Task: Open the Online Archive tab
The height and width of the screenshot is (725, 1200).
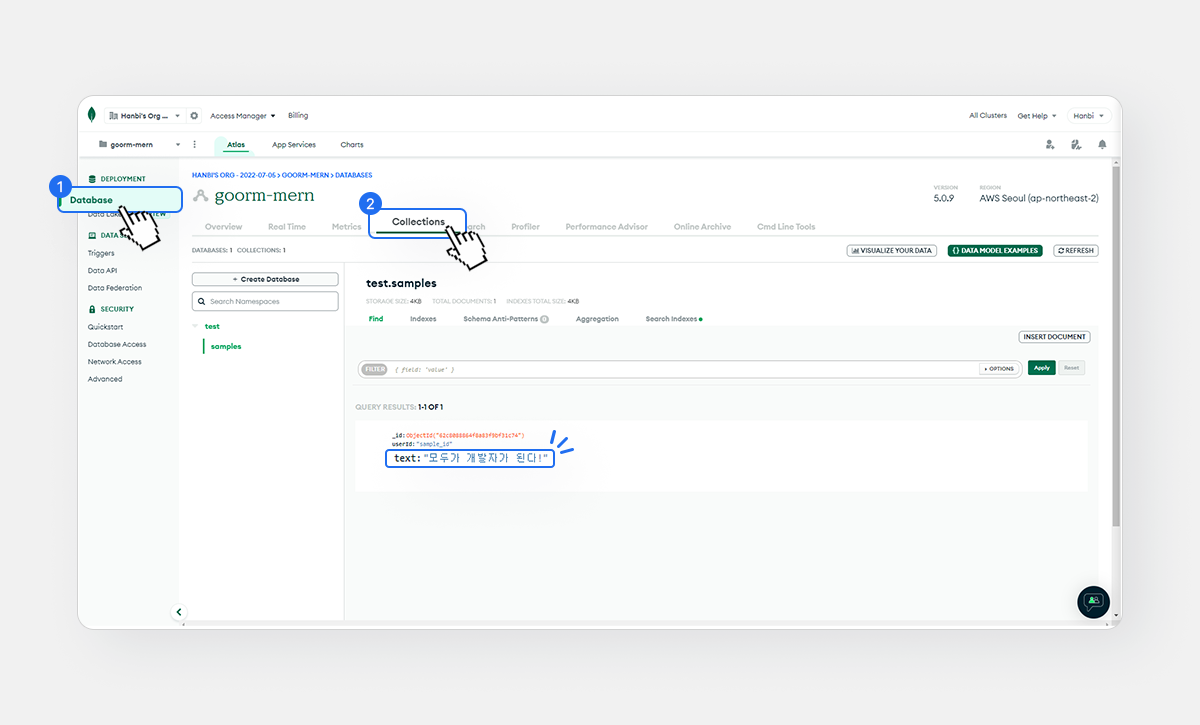Action: pos(702,227)
